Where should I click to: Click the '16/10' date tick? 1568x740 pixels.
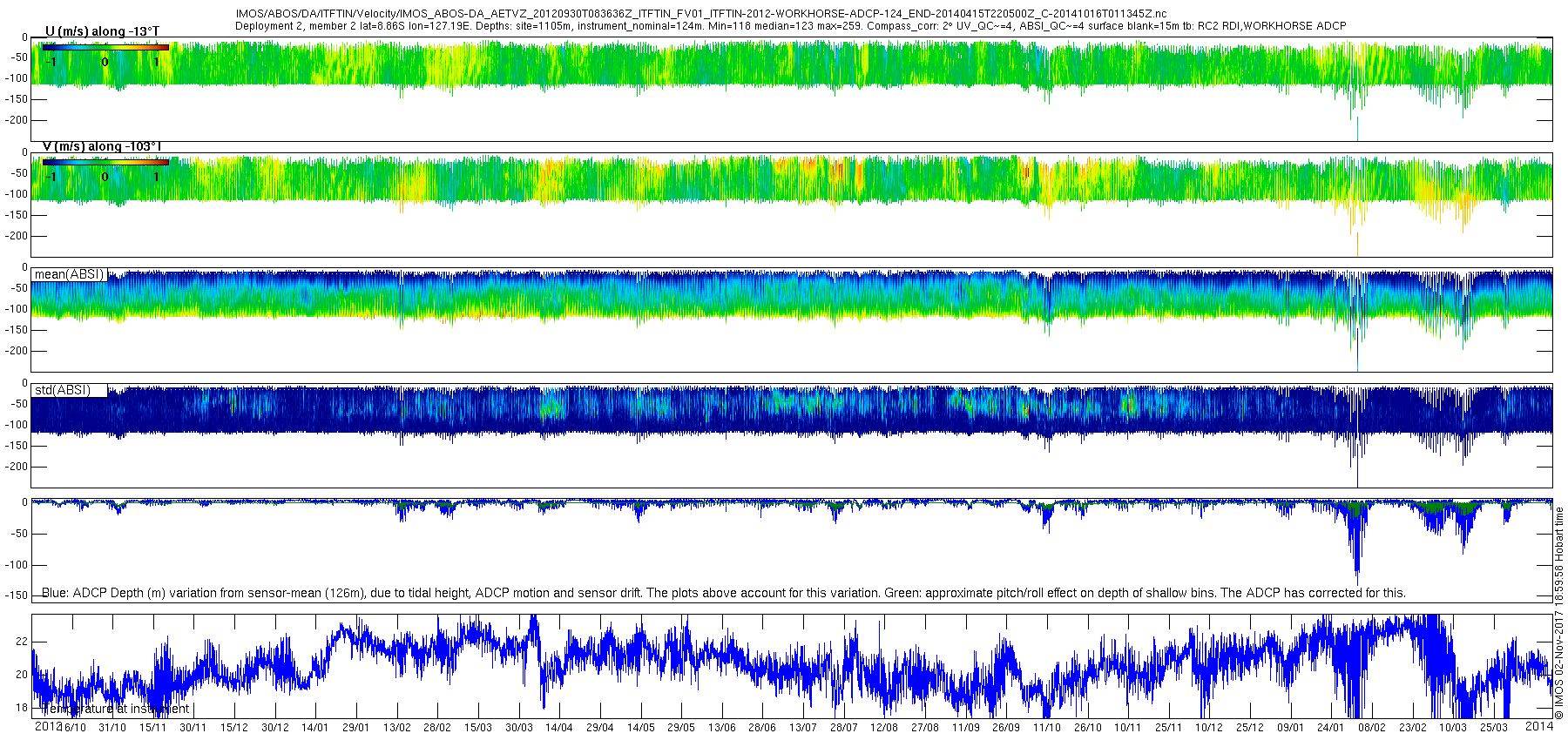(x=72, y=728)
